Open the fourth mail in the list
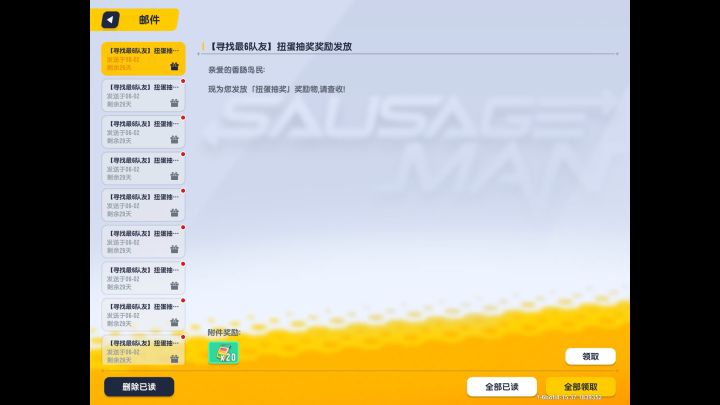720x405 pixels. click(x=143, y=169)
